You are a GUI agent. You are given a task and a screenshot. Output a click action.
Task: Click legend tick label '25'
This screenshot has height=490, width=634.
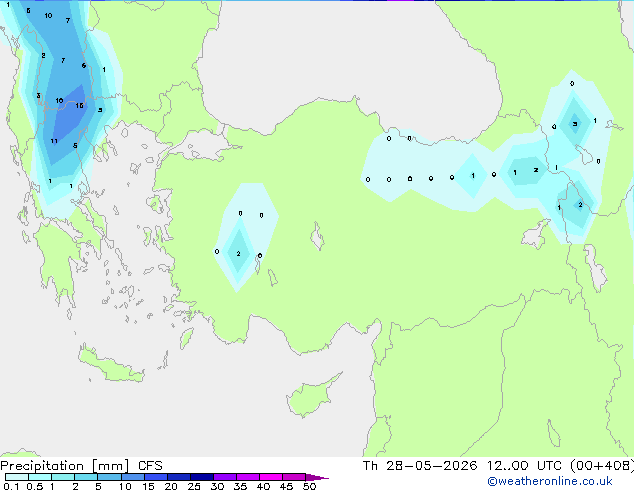click(194, 486)
